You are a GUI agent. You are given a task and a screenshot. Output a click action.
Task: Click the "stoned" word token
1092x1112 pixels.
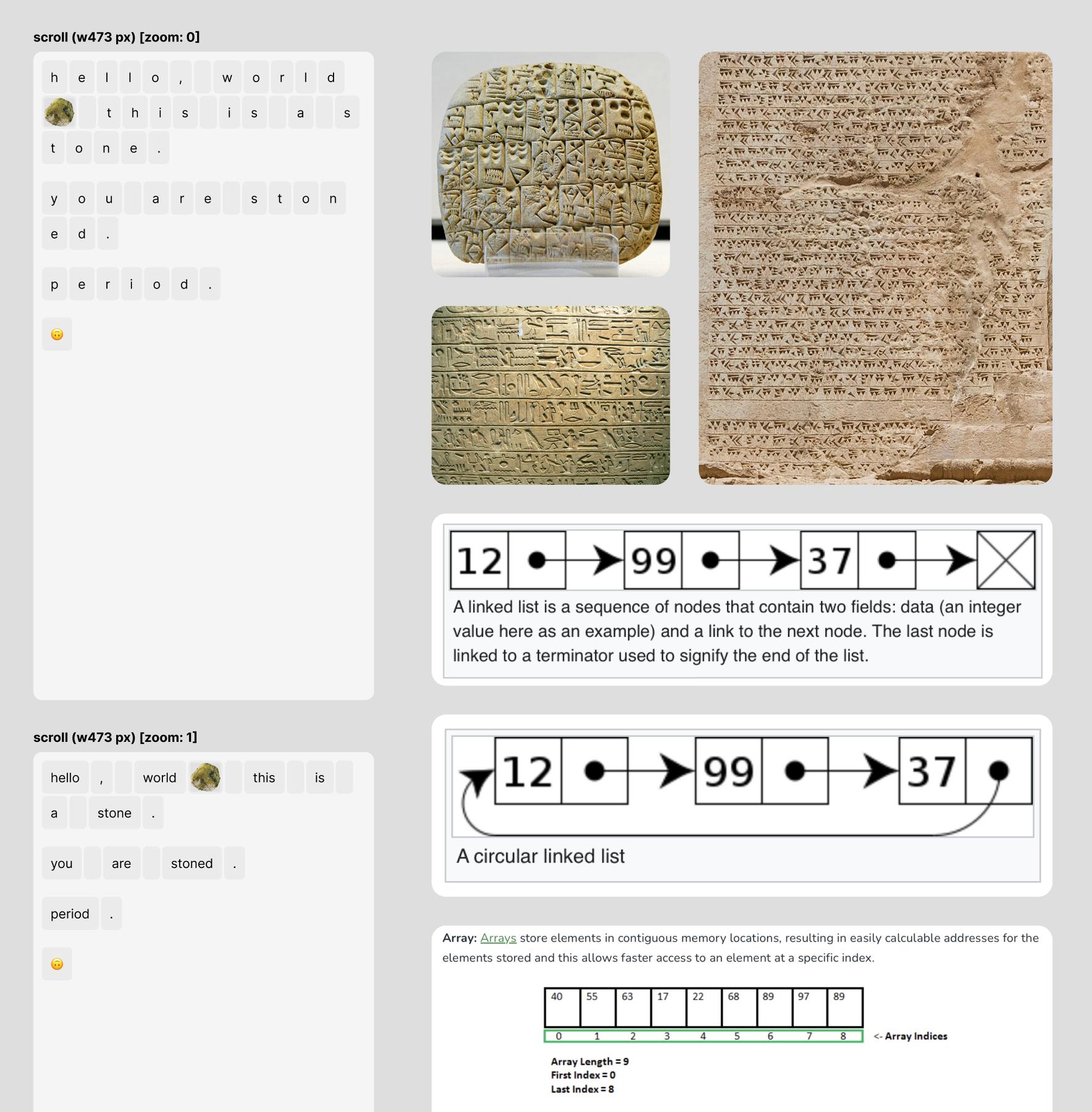point(191,863)
